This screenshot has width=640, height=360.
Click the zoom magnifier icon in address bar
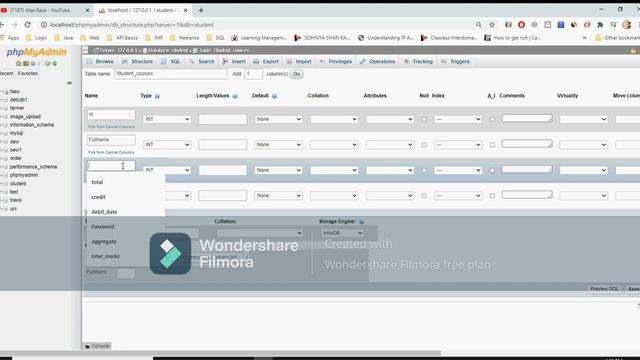pyautogui.click(x=478, y=25)
